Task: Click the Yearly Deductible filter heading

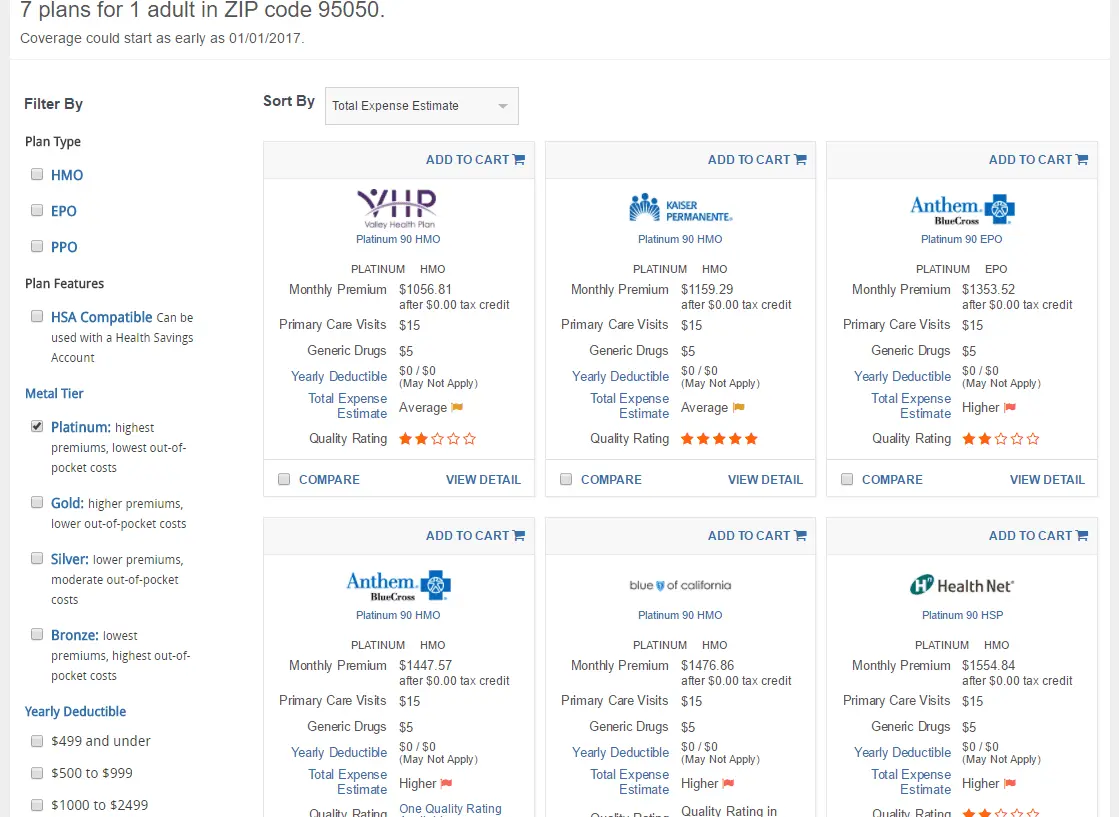Action: (x=75, y=712)
